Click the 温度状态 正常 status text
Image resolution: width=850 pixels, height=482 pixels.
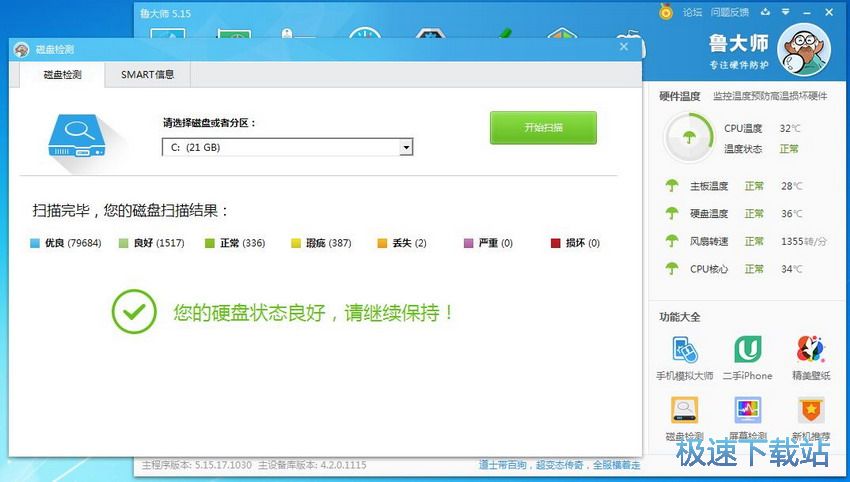[x=789, y=149]
